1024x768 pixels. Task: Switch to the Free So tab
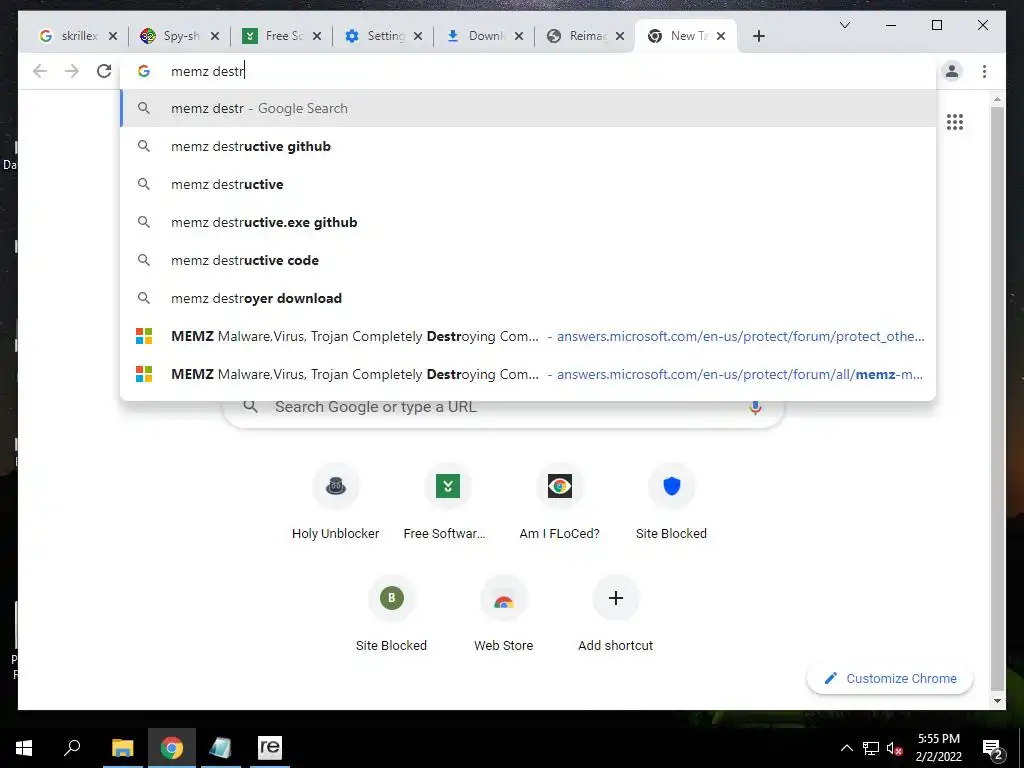pos(274,36)
